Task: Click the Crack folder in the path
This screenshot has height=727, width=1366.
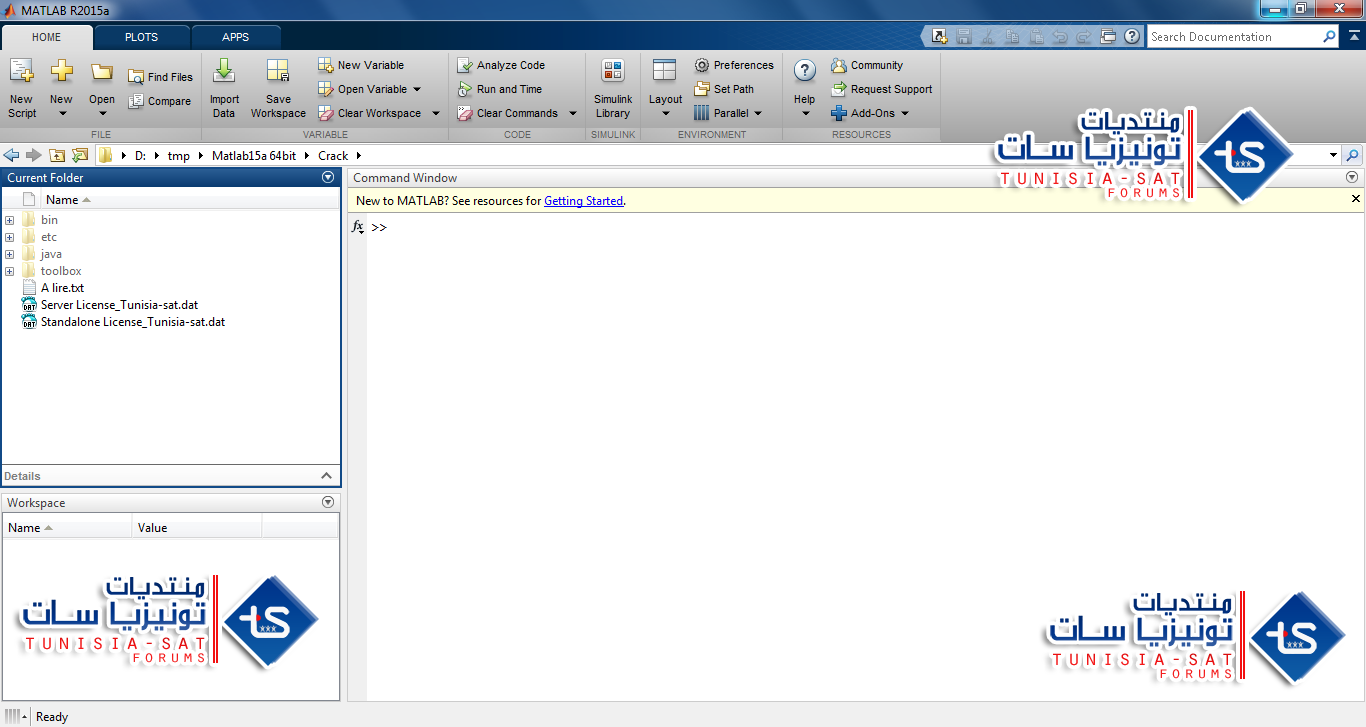Action: coord(333,155)
